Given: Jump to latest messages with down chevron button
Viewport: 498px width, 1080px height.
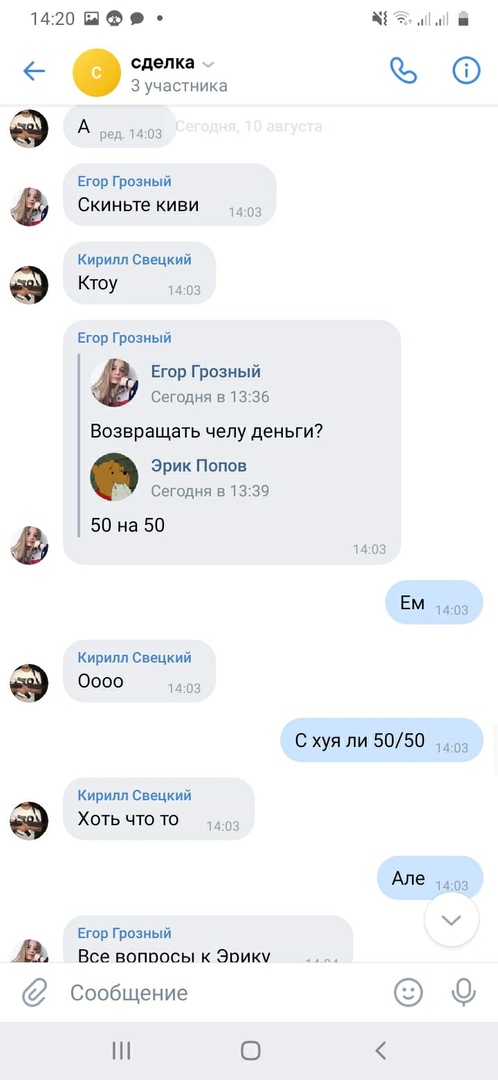Looking at the screenshot, I should pyautogui.click(x=451, y=920).
